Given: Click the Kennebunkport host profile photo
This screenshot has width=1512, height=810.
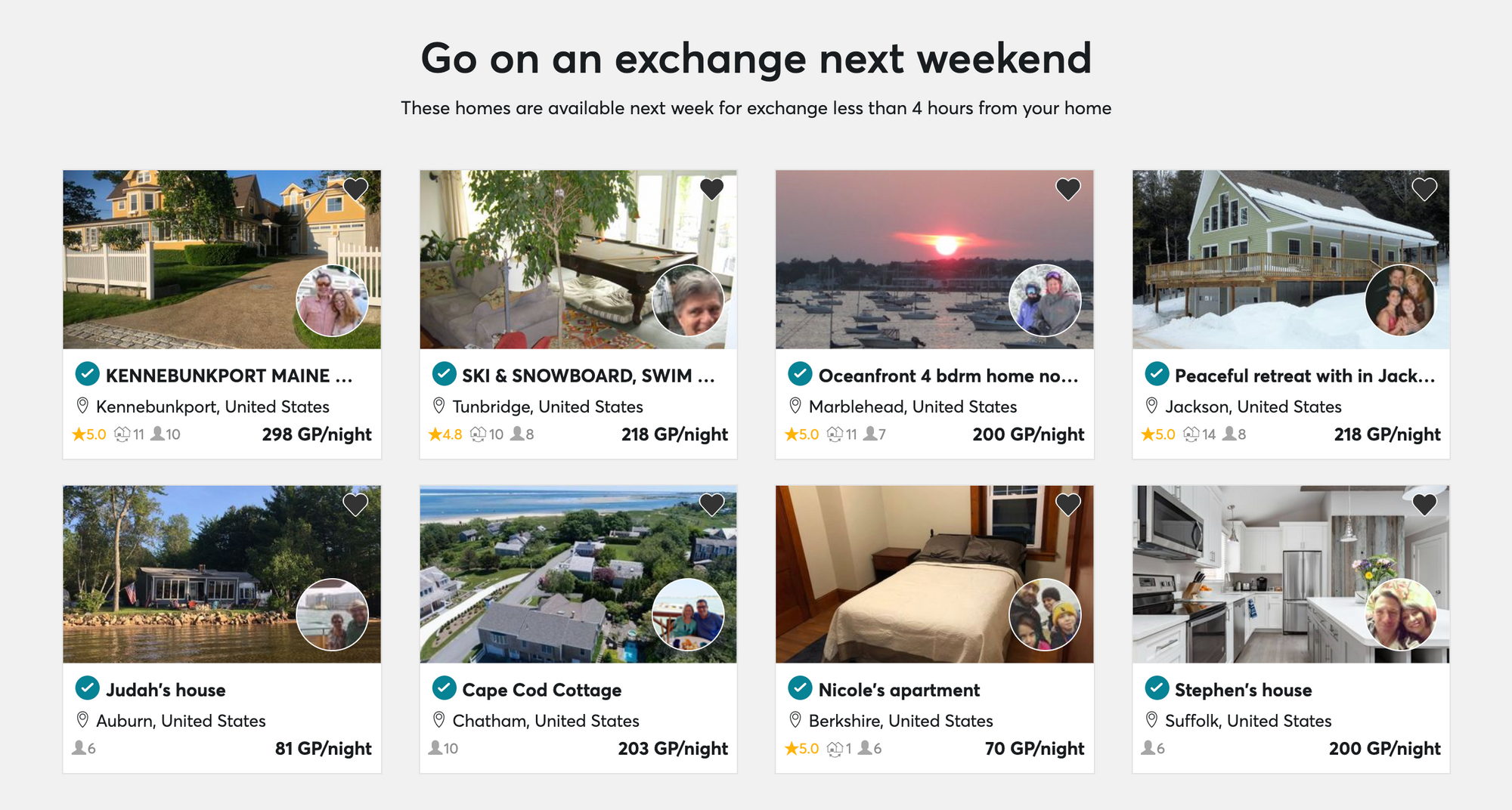Looking at the screenshot, I should (x=332, y=301).
